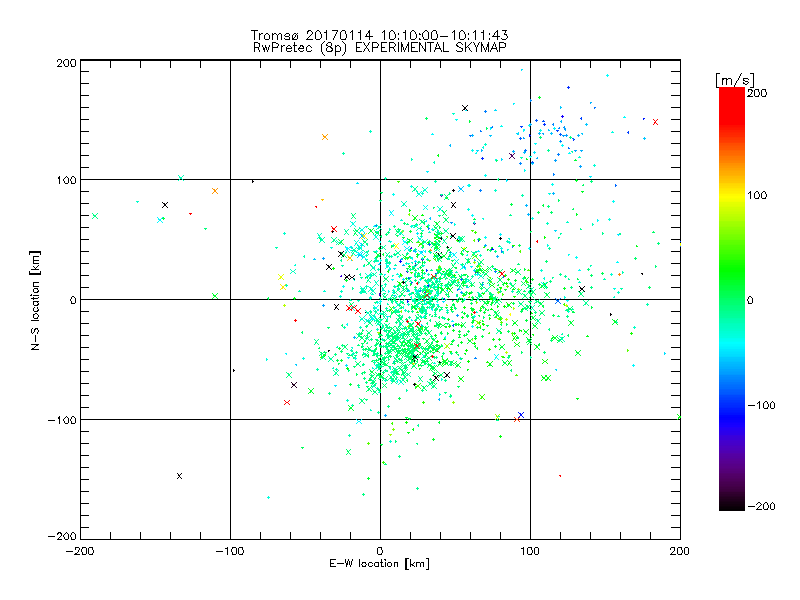
Task: Click the 'E-W location [km]' axis label
Action: click(x=380, y=563)
